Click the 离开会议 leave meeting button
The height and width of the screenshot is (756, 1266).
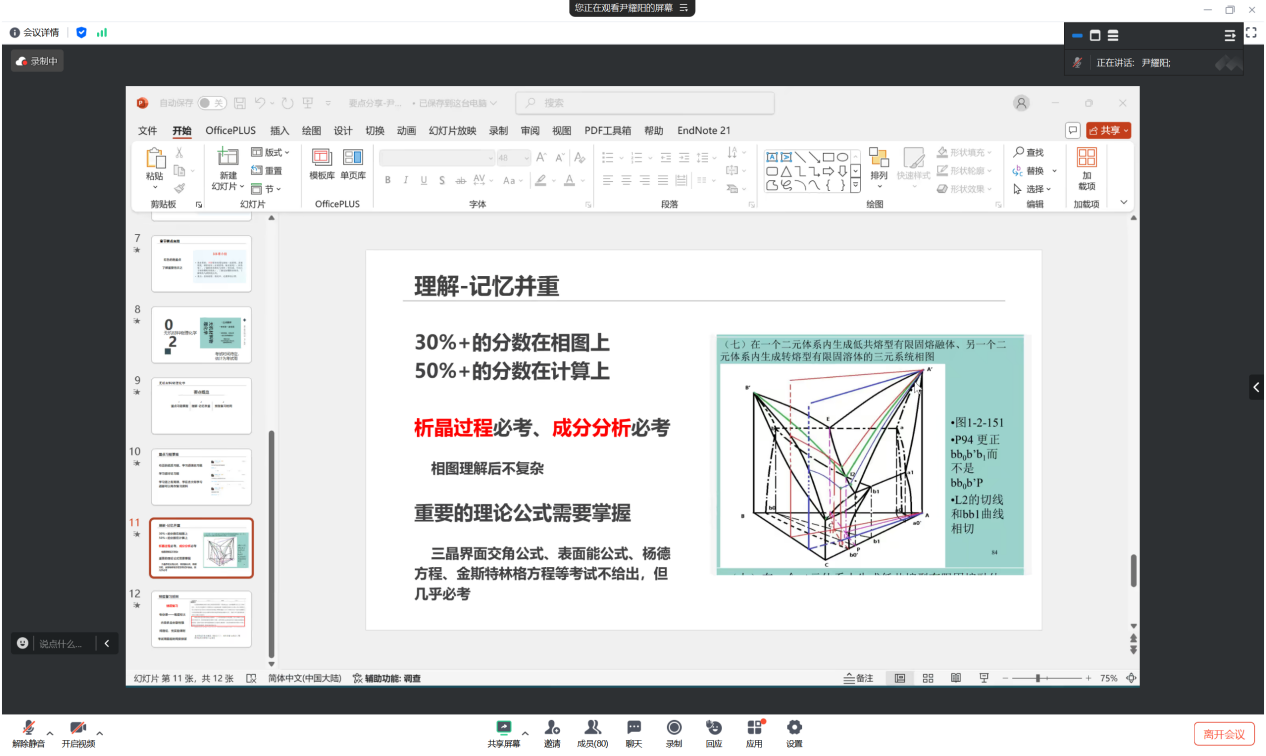coord(1224,735)
